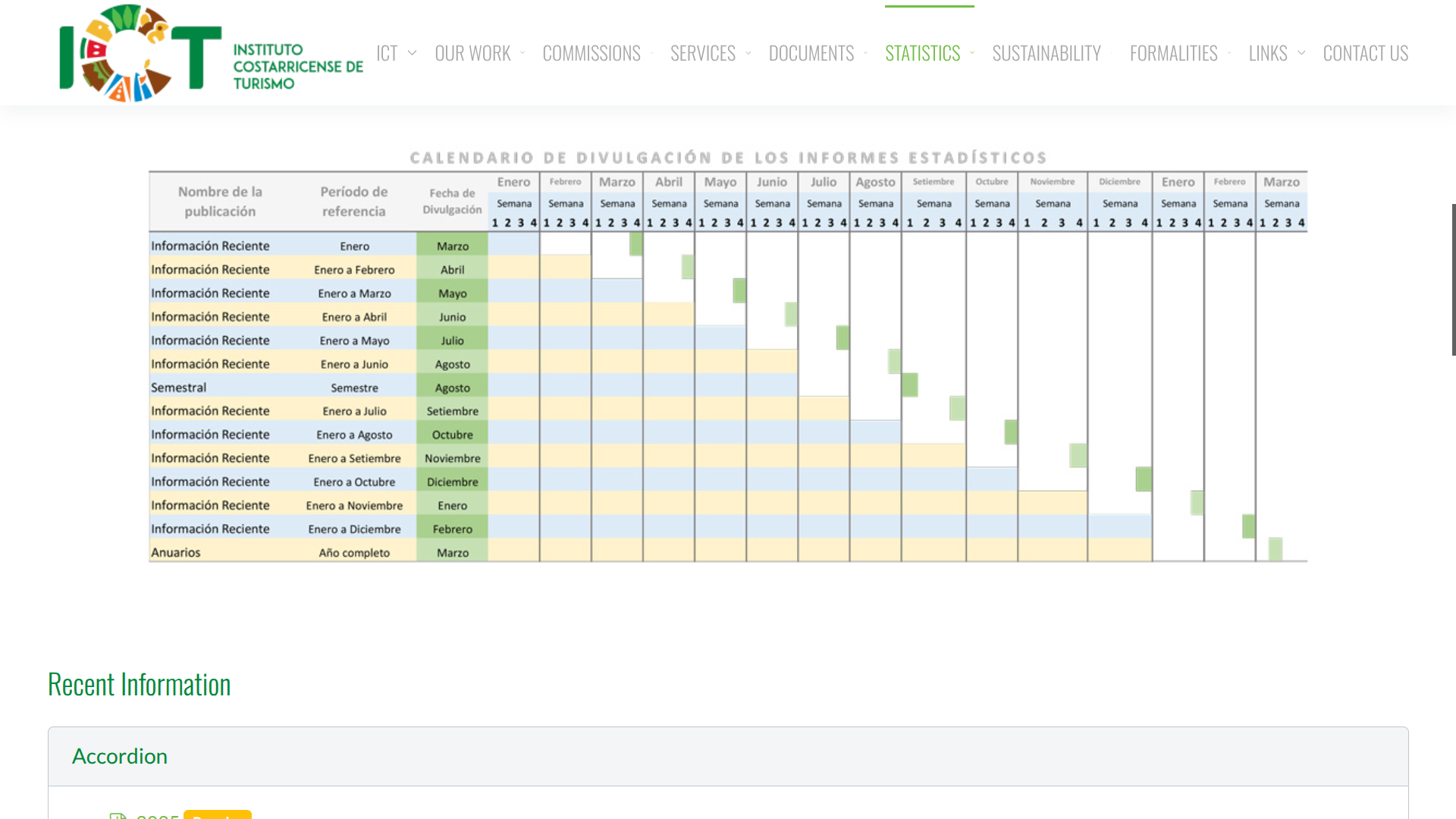The height and width of the screenshot is (819, 1456).
Task: Click the green Semestral marker under Setiembre
Action: [x=910, y=385]
